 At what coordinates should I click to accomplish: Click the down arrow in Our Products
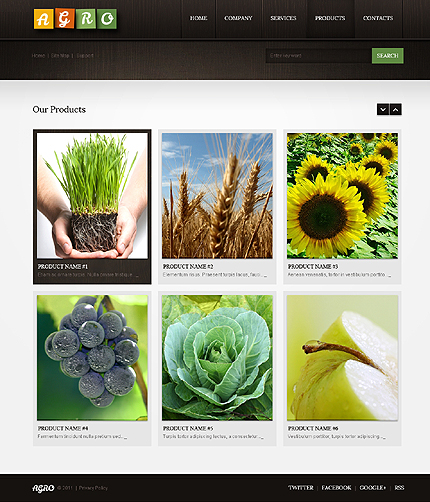pos(383,109)
